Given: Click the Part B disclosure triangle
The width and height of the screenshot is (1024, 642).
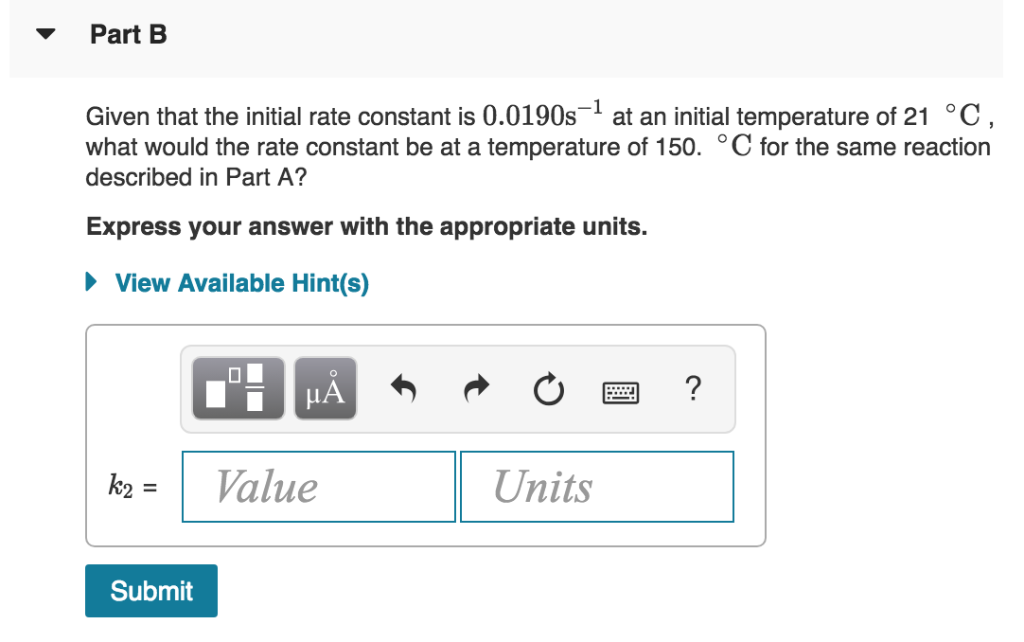Looking at the screenshot, I should (x=45, y=33).
